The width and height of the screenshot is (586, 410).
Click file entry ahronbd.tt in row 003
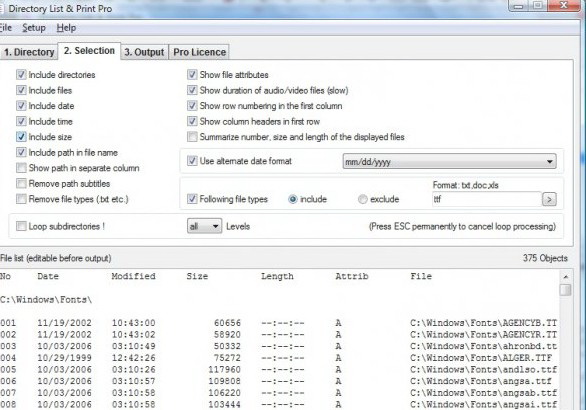(x=484, y=346)
